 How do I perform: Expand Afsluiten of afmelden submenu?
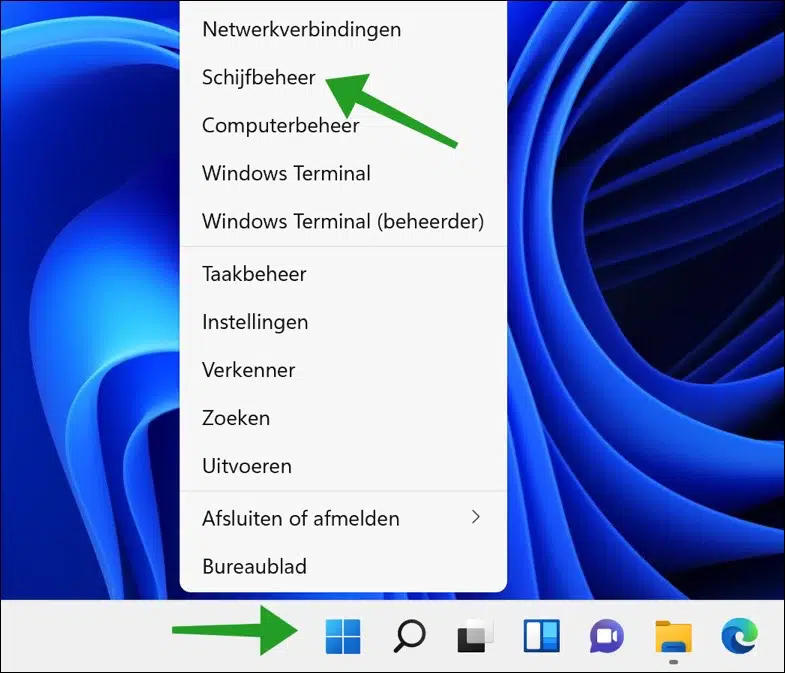[343, 519]
